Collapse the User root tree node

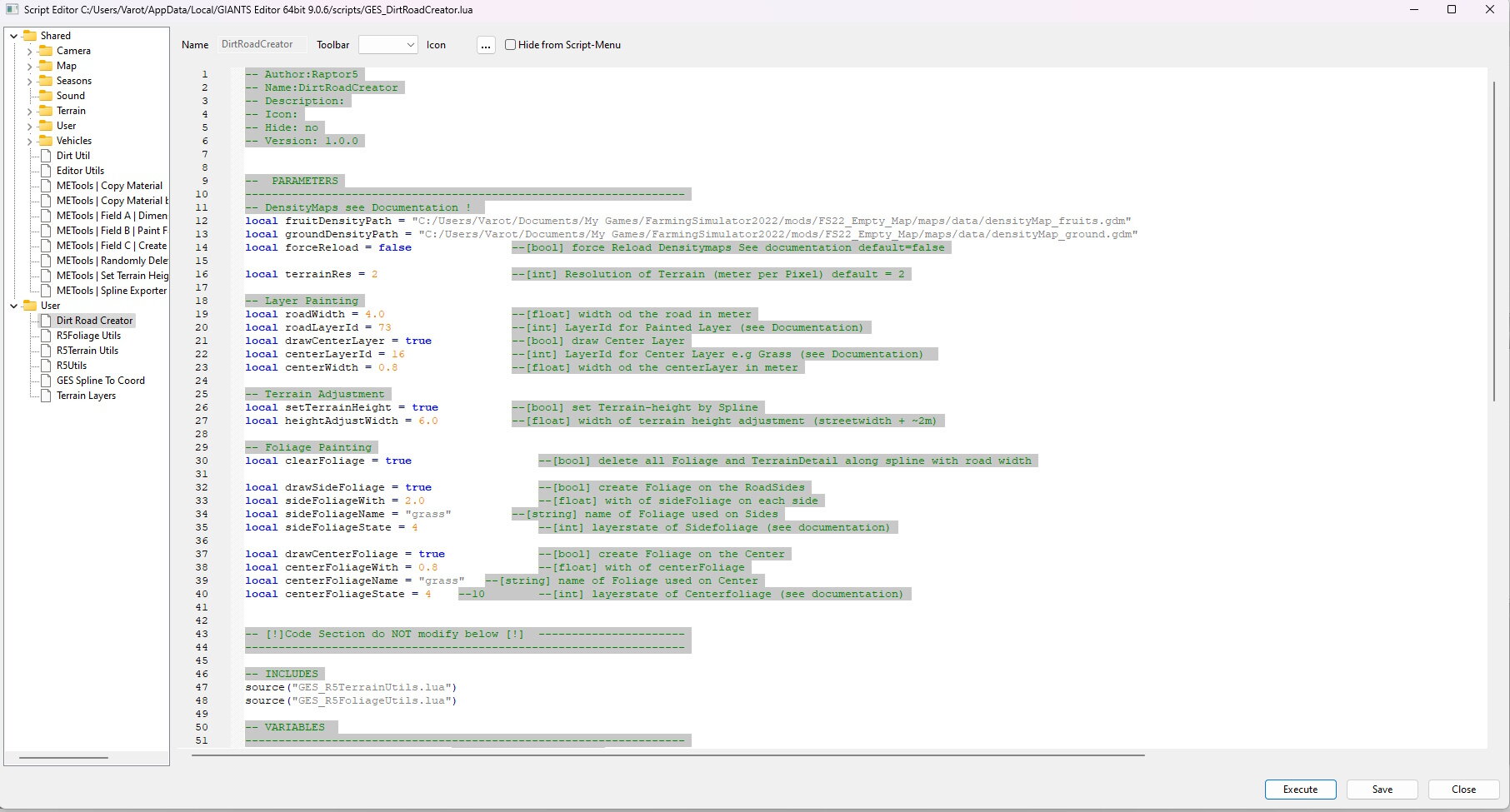point(14,306)
